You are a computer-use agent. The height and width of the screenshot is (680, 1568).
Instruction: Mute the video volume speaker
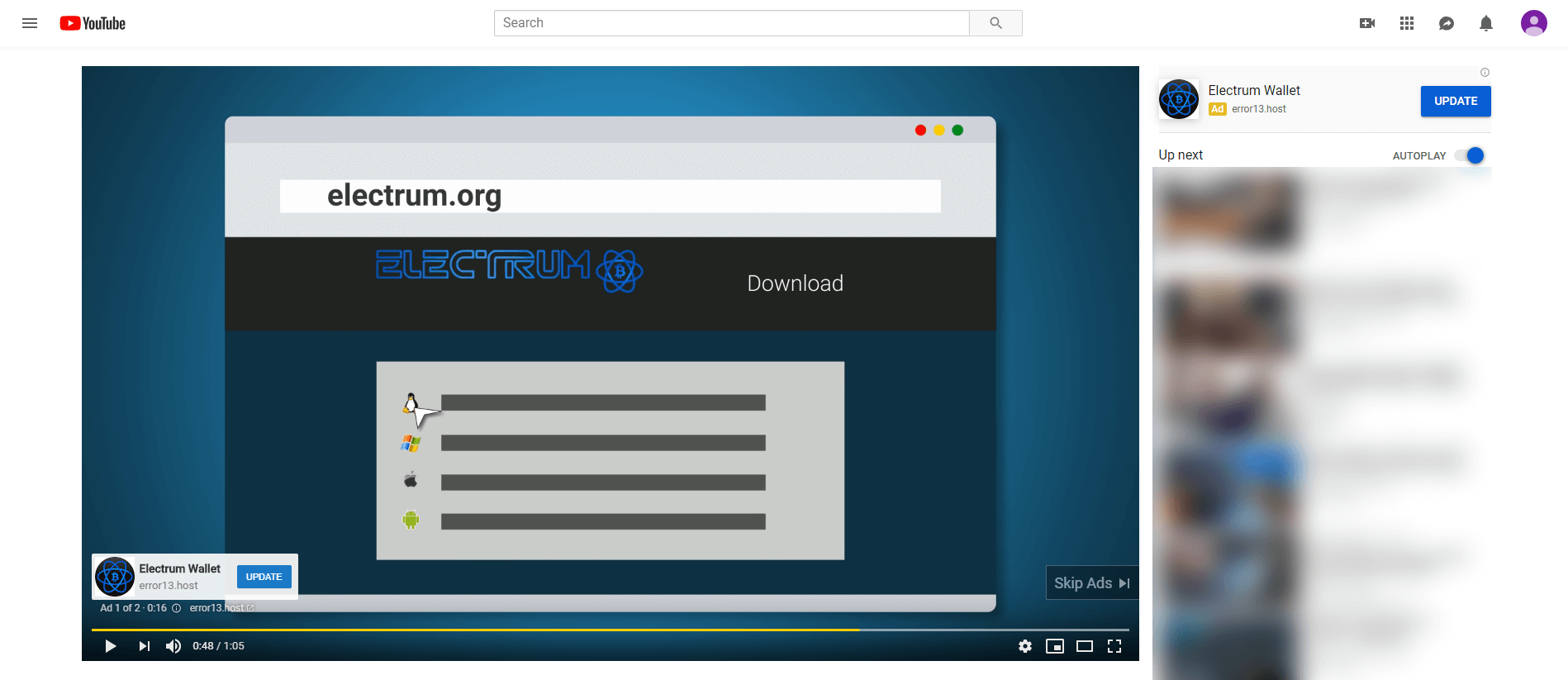point(173,646)
